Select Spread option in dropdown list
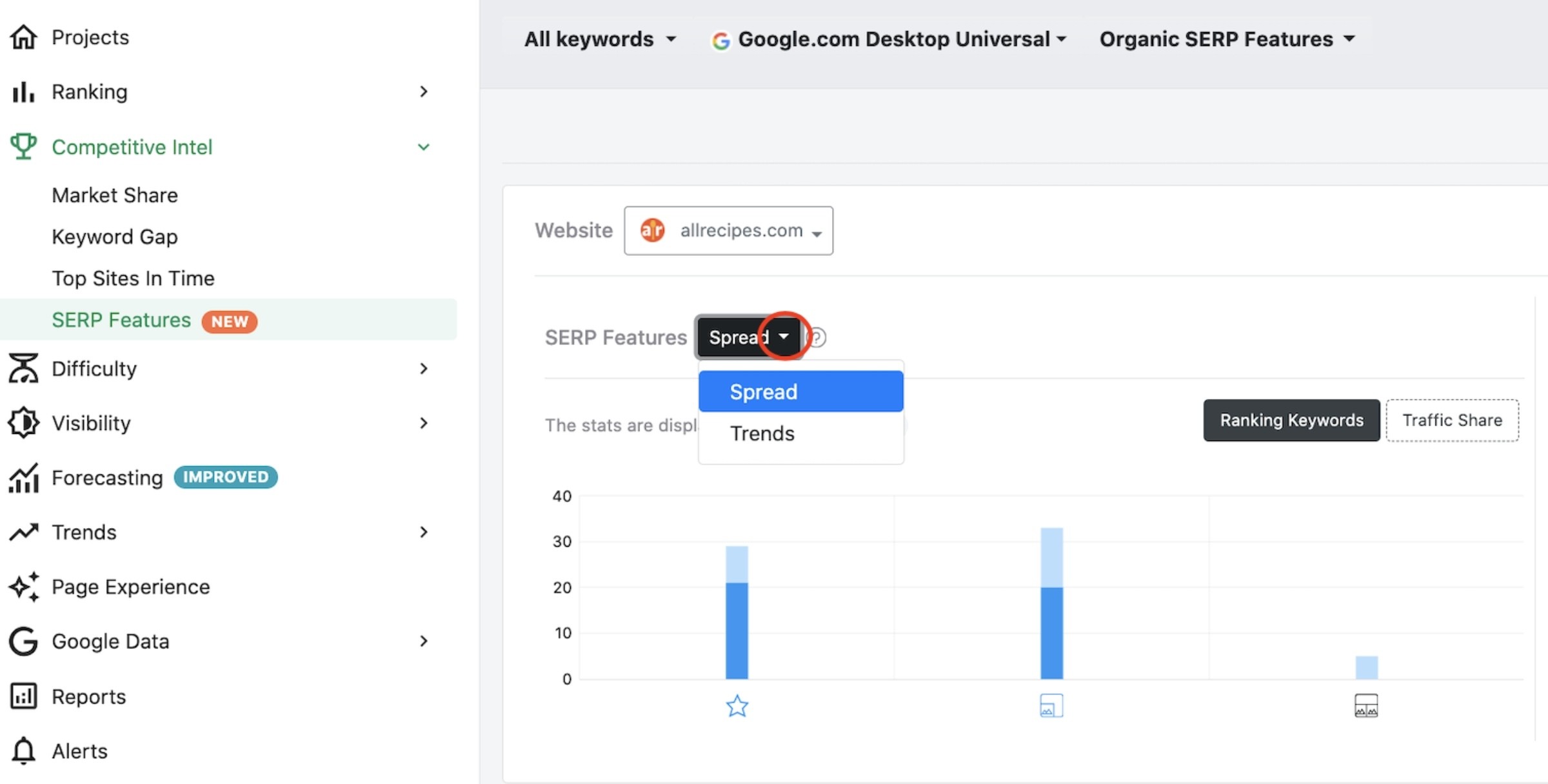 point(800,391)
